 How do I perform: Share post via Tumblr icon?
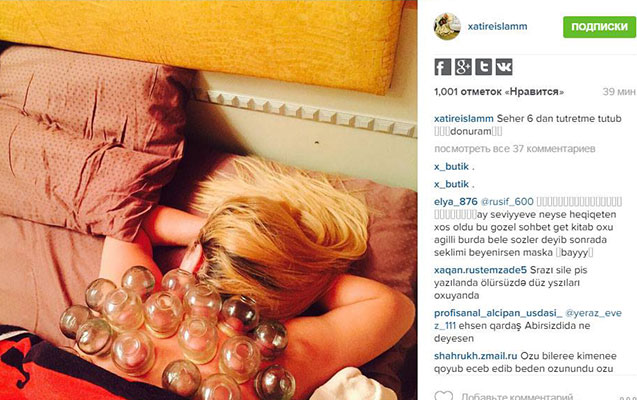tap(483, 67)
